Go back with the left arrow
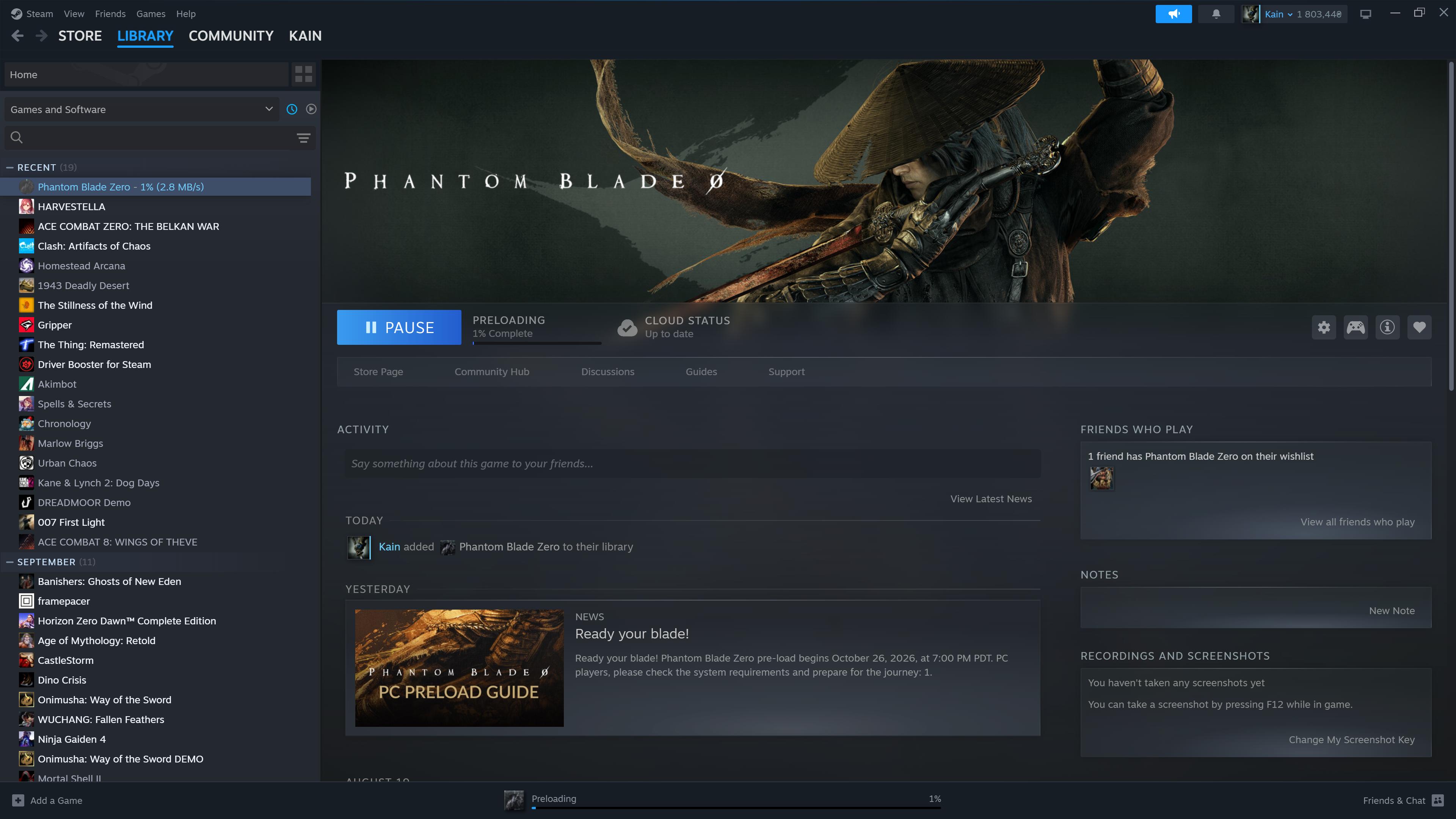Screen dimensions: 1456x819 pyautogui.click(x=17, y=36)
